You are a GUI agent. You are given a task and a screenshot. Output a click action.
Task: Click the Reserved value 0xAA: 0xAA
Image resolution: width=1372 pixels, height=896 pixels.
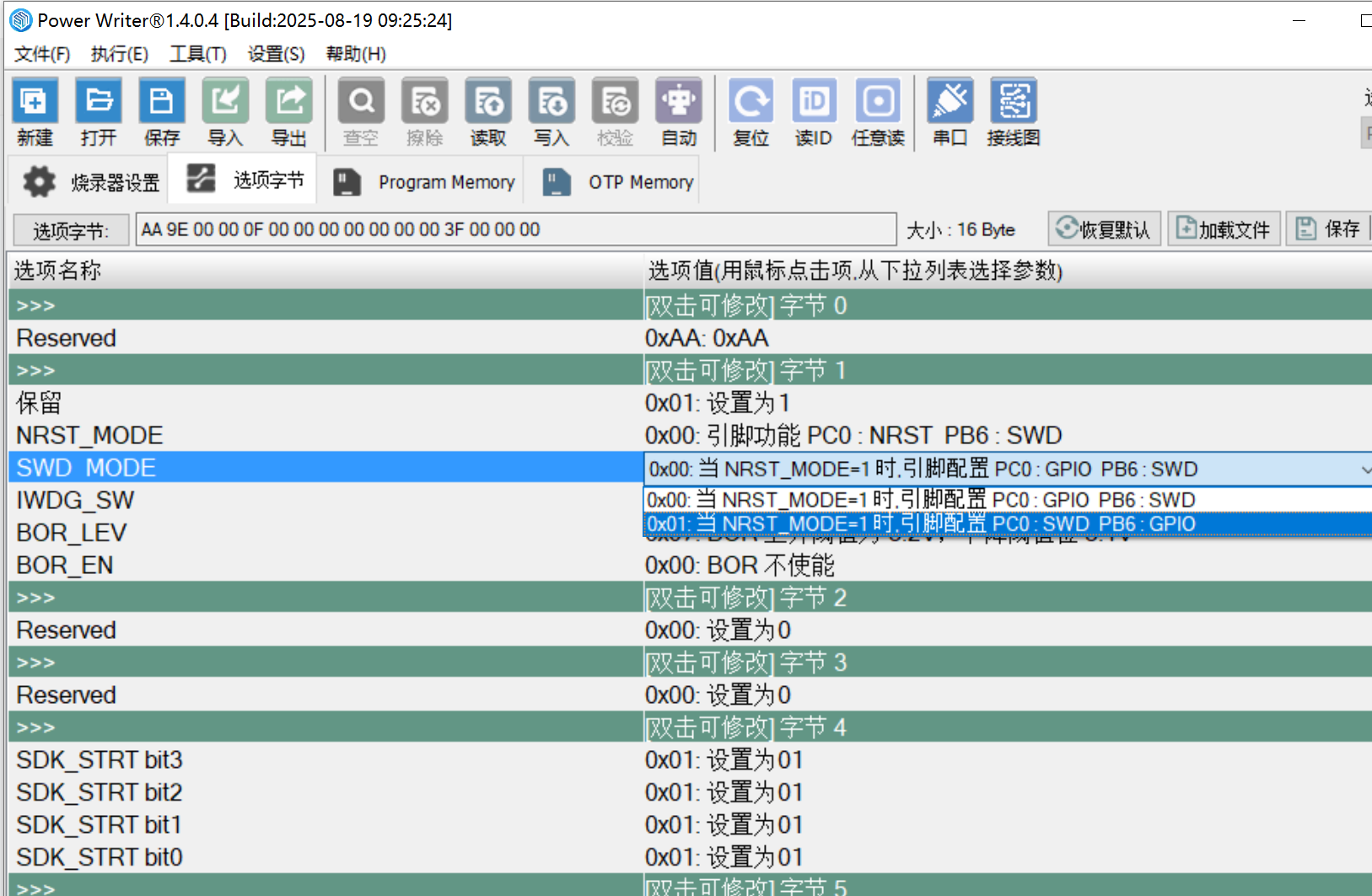(x=707, y=338)
